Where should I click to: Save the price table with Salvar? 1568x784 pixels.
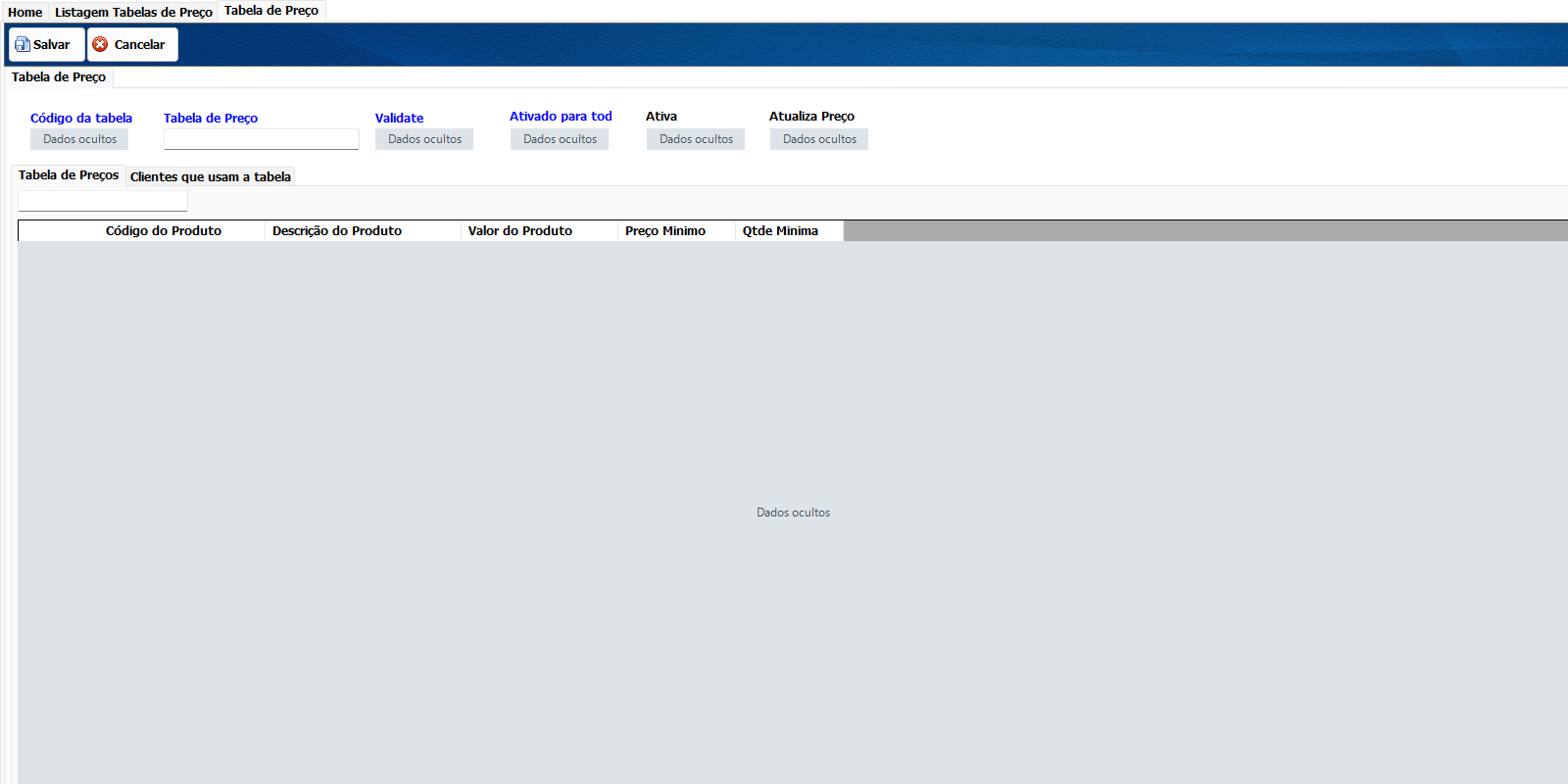47,45
